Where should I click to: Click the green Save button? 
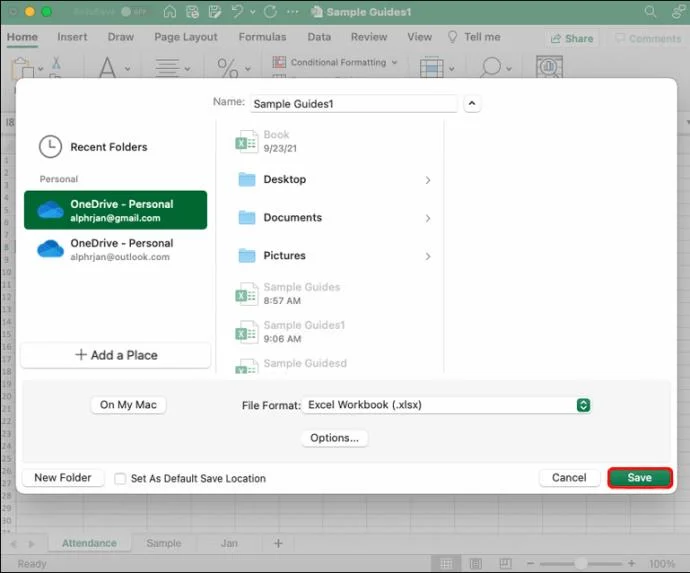pos(639,478)
